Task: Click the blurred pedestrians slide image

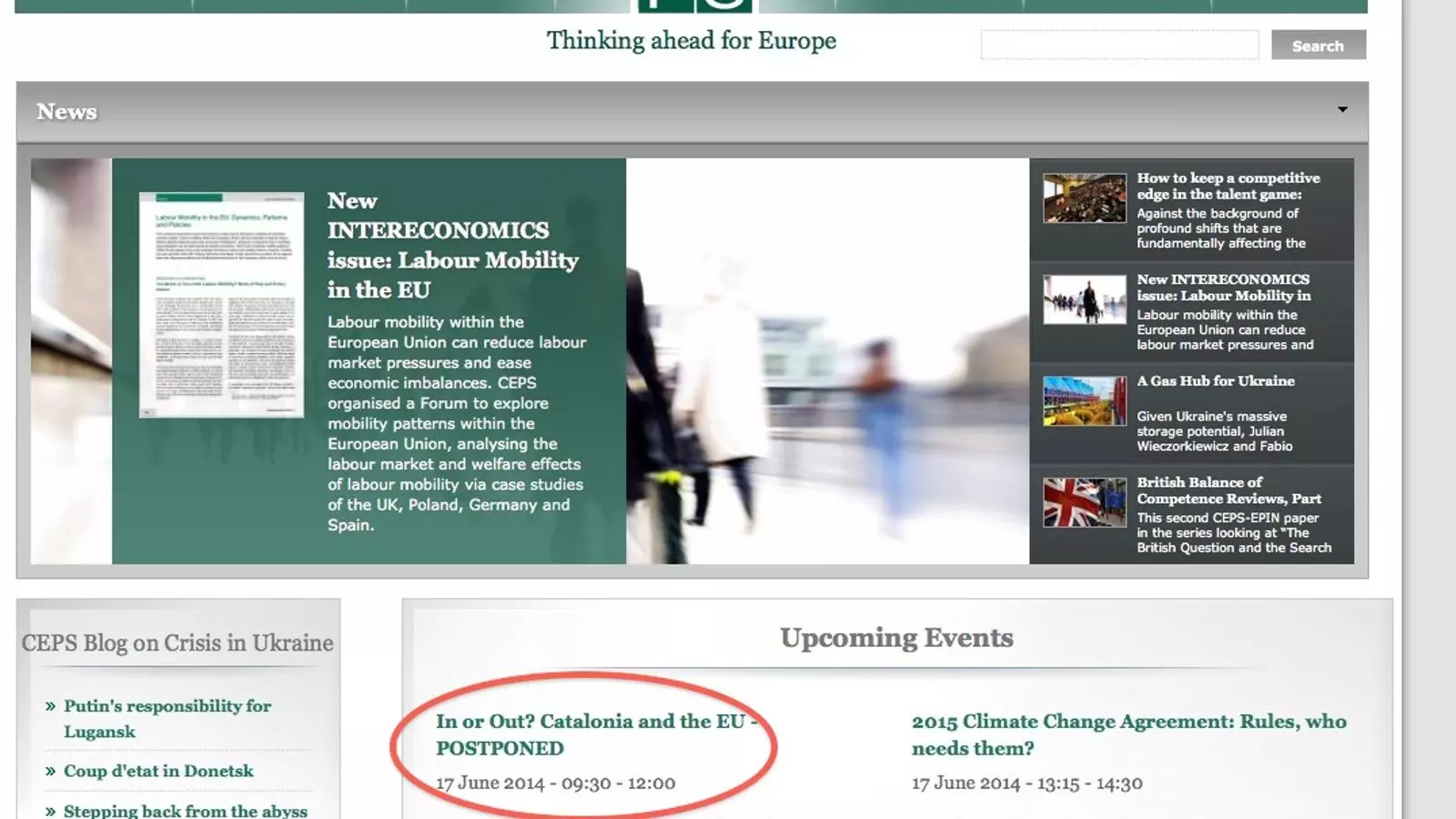Action: [x=827, y=361]
